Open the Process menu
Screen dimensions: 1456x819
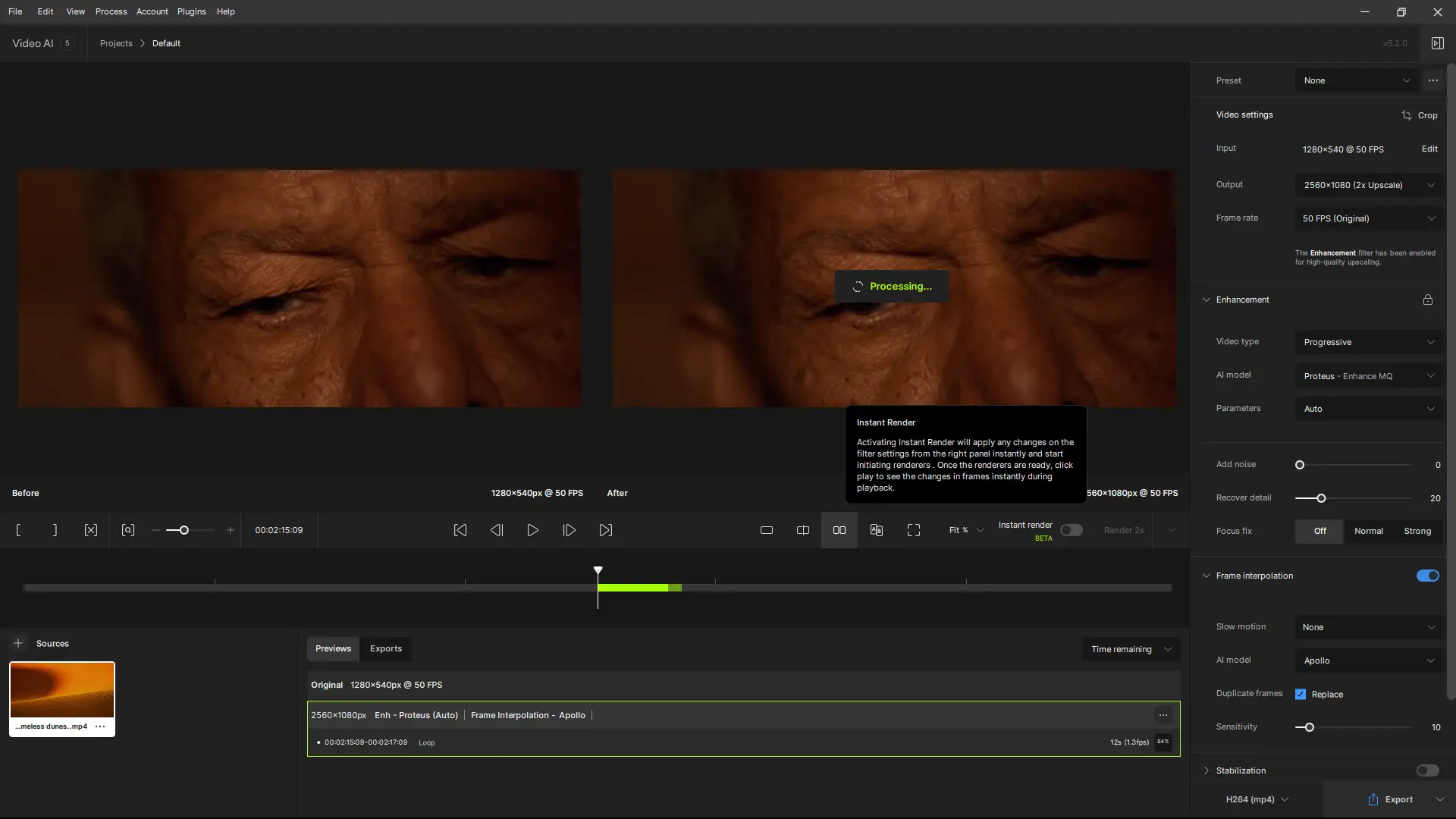[111, 11]
